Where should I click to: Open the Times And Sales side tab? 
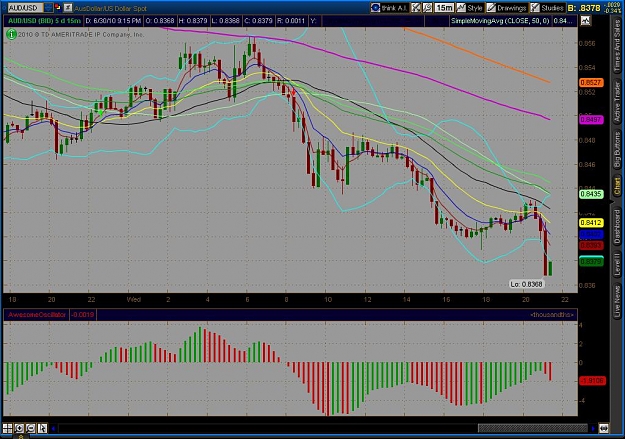point(617,46)
